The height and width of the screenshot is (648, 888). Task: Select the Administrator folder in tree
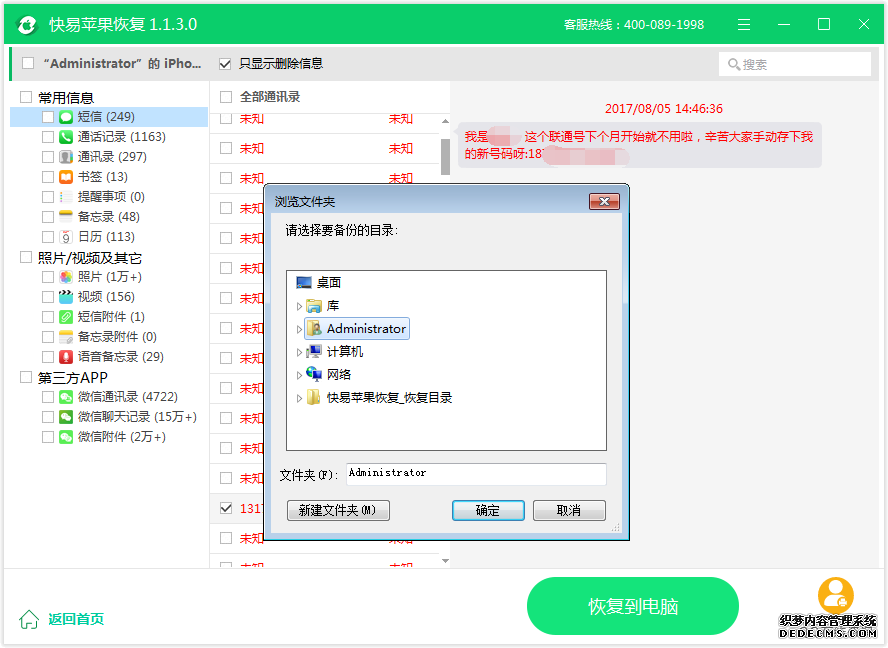[365, 329]
